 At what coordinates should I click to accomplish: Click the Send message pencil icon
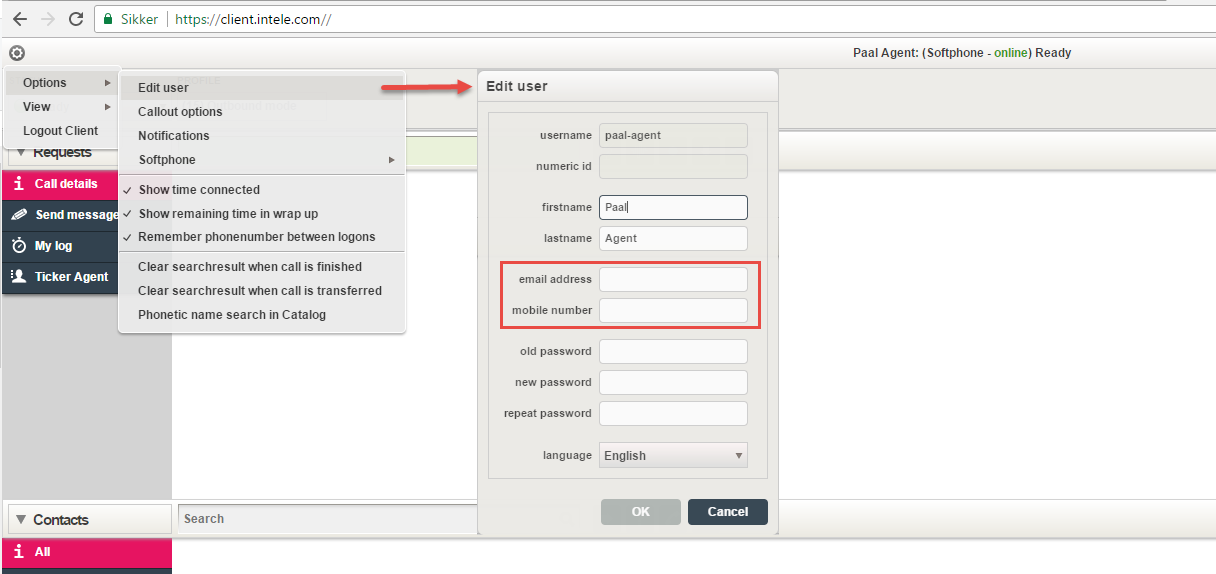18,215
